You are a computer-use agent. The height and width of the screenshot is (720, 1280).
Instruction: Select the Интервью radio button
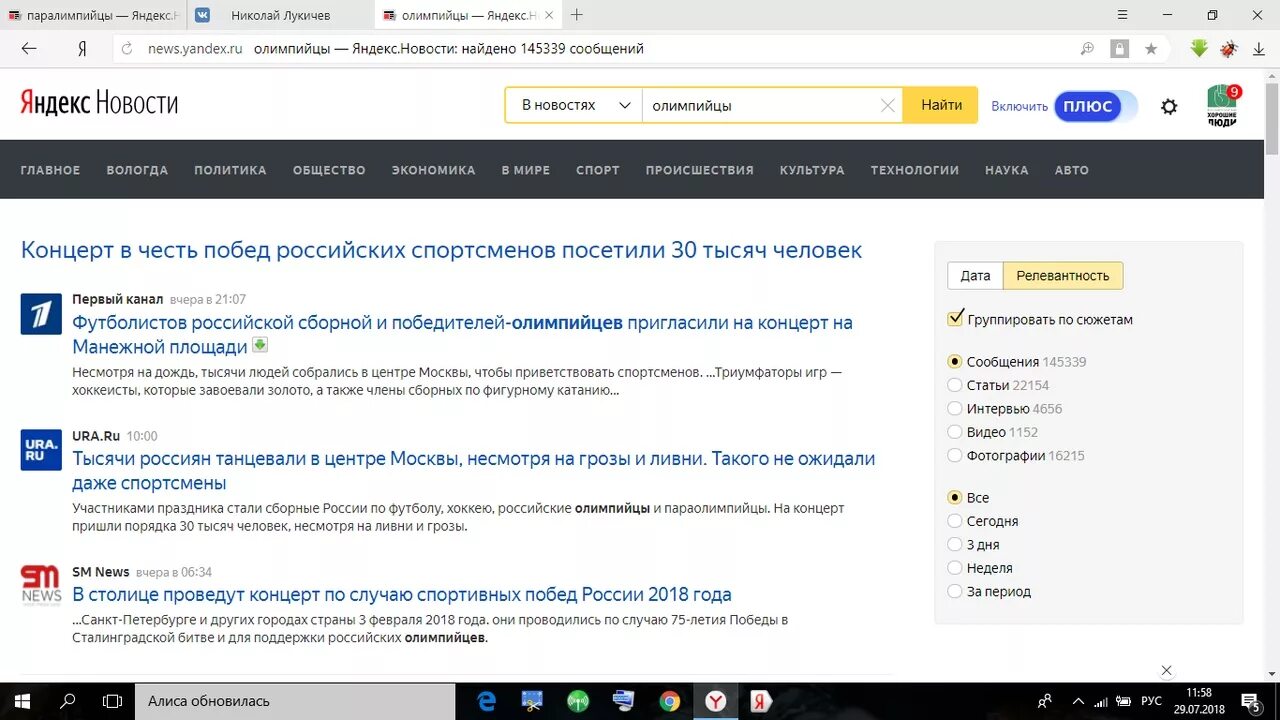pyautogui.click(x=955, y=408)
